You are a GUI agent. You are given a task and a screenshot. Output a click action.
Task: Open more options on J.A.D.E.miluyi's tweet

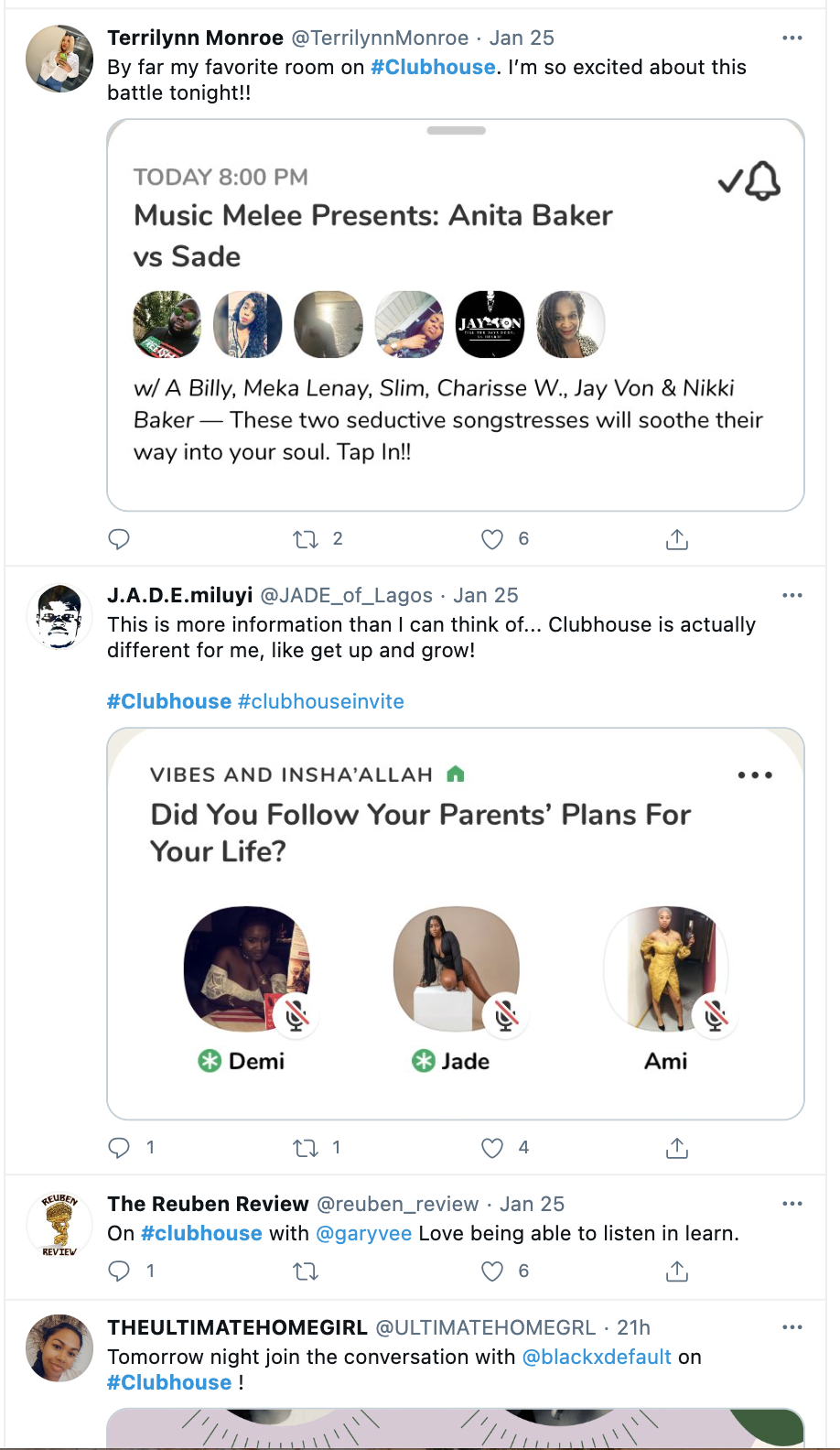792,596
